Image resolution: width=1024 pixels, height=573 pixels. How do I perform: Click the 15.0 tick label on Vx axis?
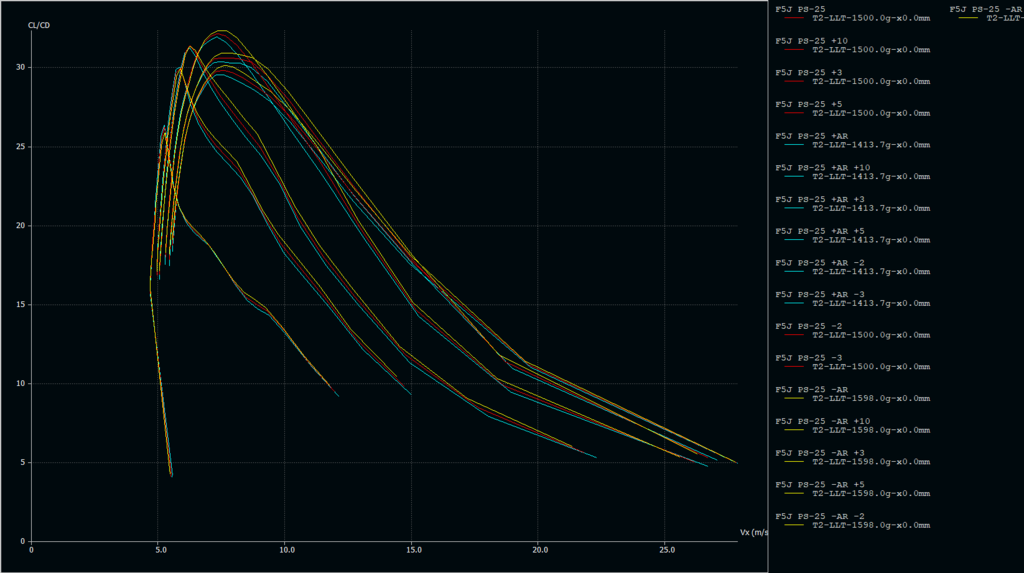[413, 549]
